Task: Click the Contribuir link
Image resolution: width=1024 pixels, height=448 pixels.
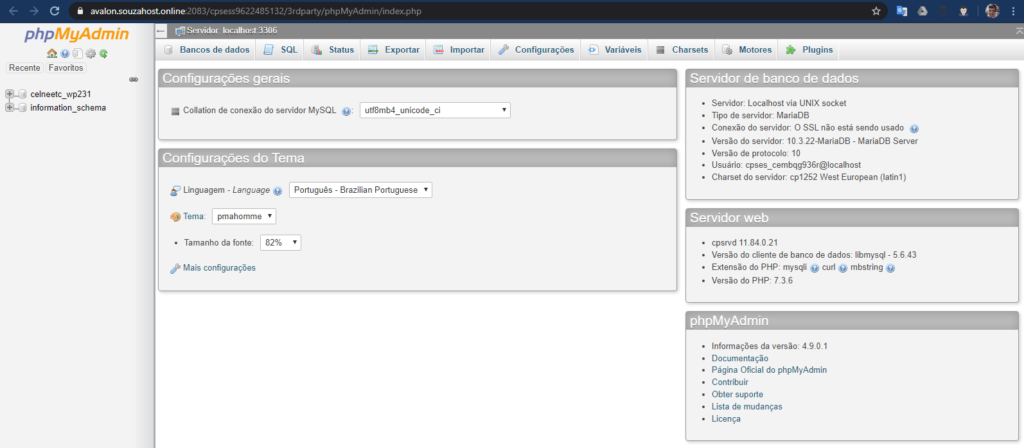Action: click(730, 382)
